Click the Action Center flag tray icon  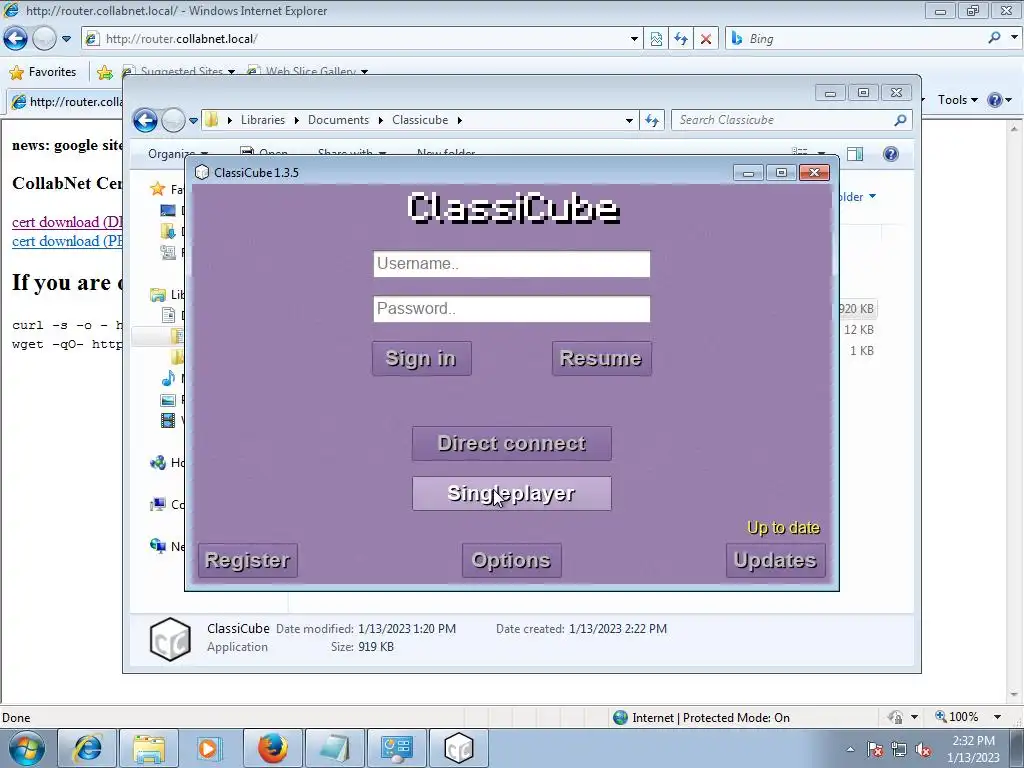point(874,749)
